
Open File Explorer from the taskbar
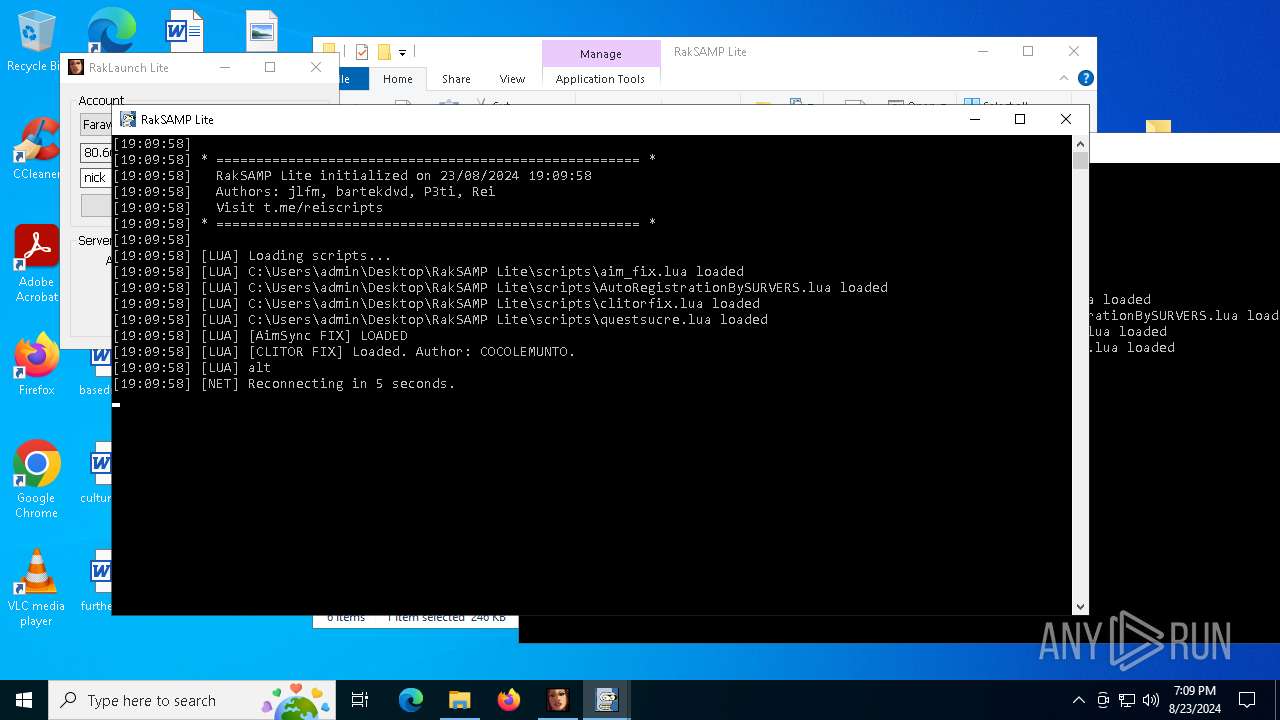point(459,700)
